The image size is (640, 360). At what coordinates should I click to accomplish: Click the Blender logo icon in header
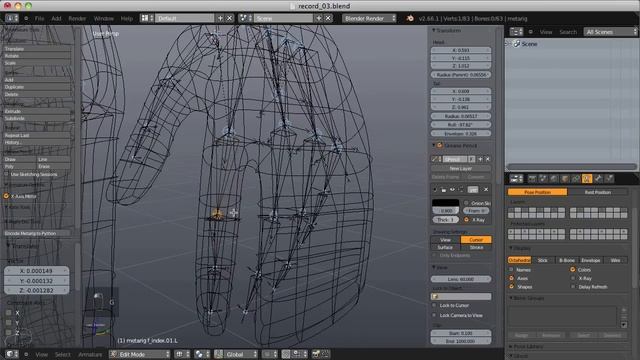[x=410, y=18]
